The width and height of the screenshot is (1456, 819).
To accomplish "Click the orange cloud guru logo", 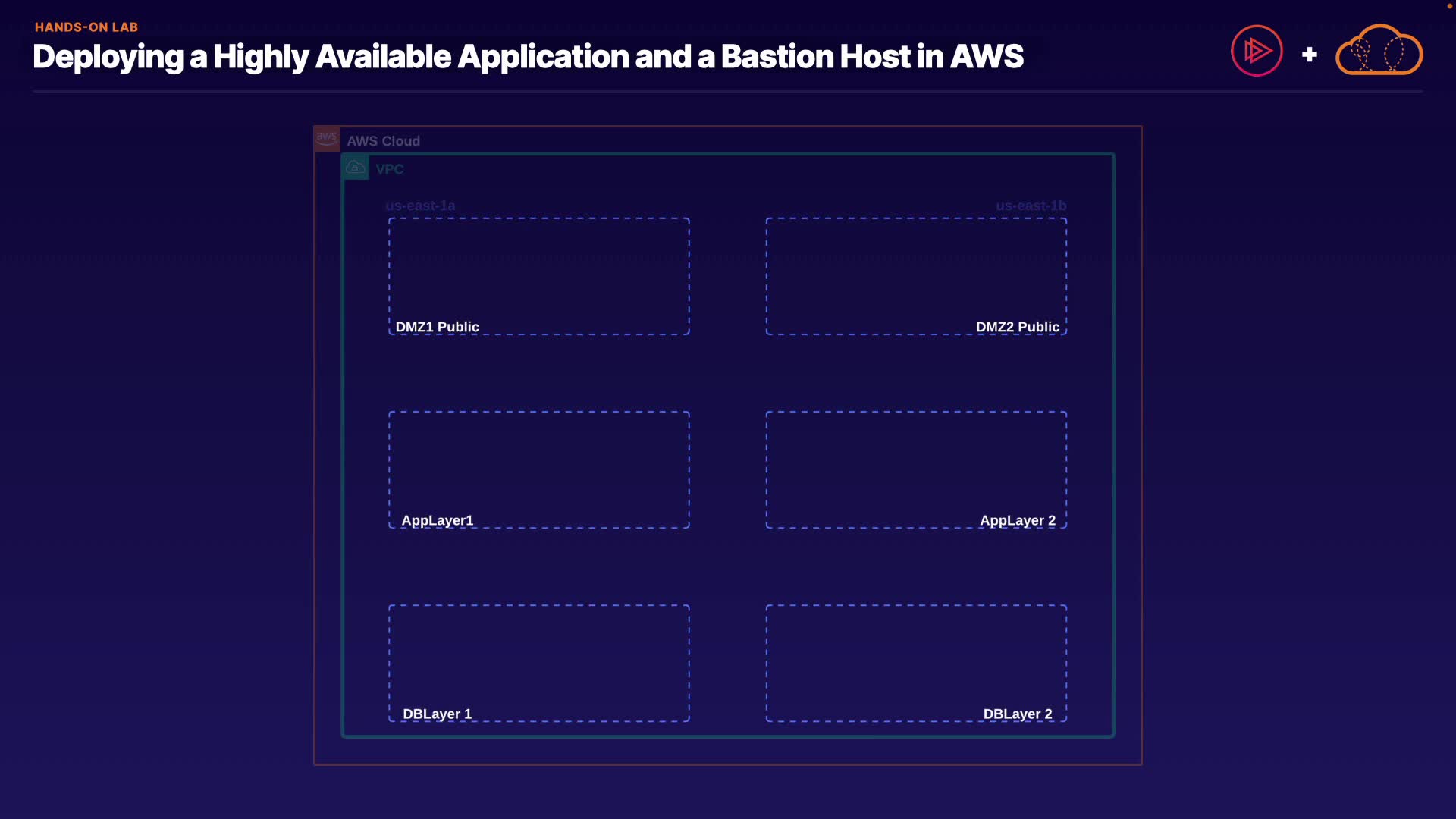I will coord(1379,51).
